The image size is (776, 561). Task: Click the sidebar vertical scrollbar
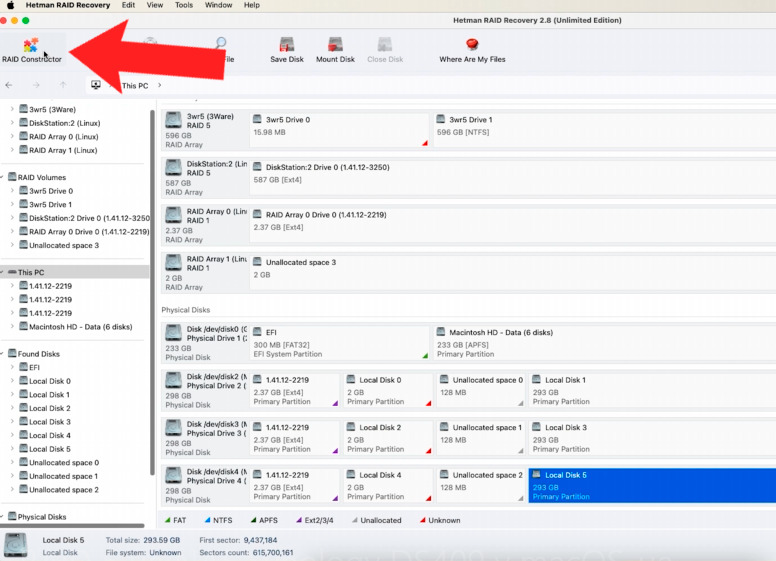coord(152,292)
